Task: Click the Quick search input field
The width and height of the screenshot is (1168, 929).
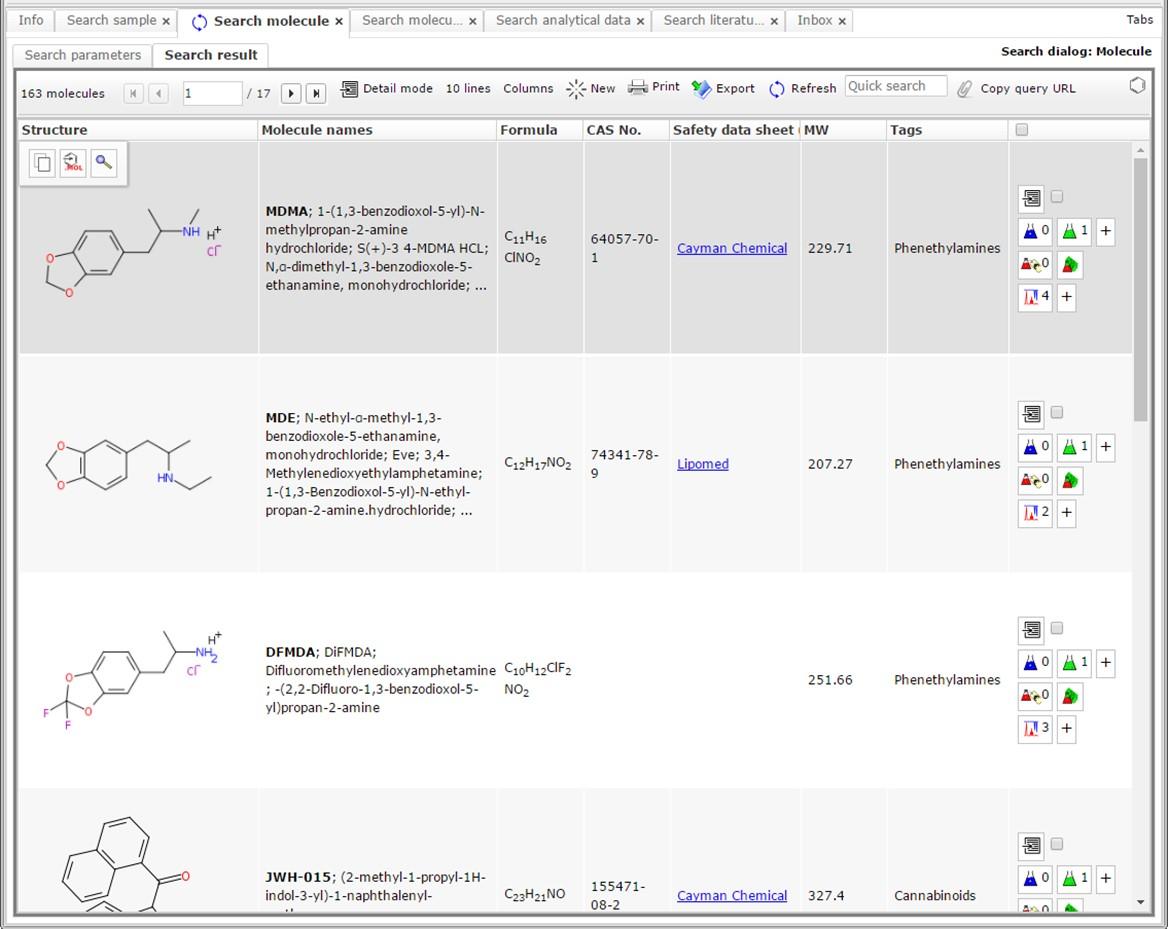Action: point(895,87)
